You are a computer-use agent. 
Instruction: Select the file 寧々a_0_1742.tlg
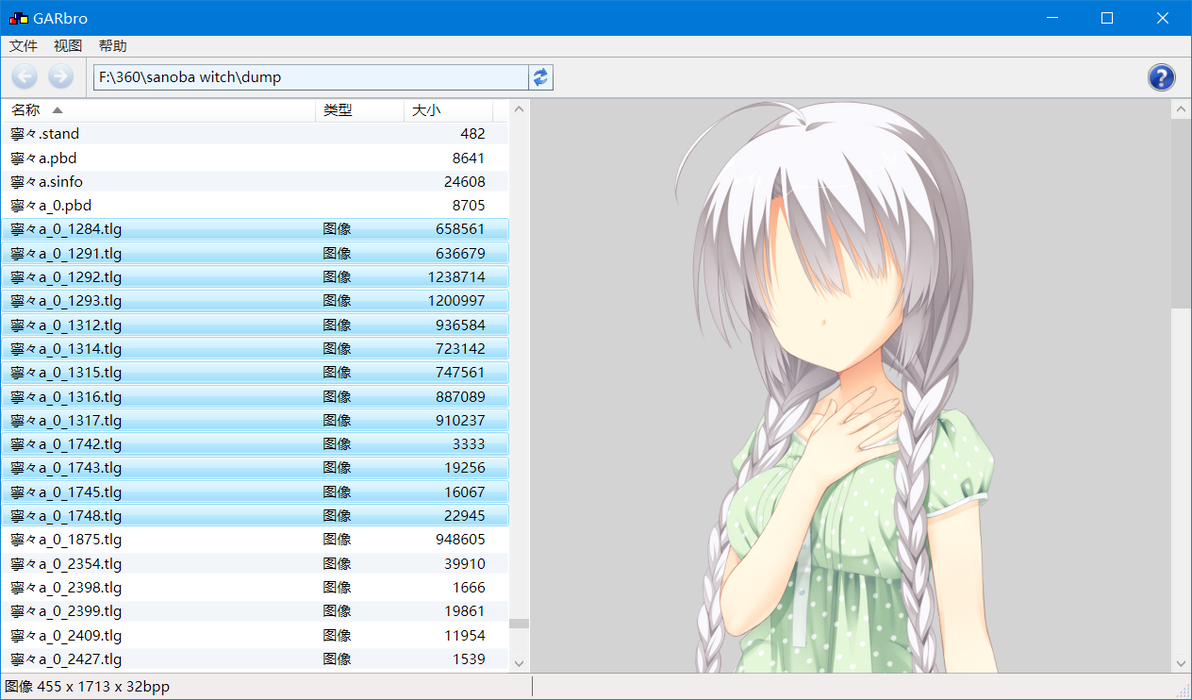tap(255, 444)
